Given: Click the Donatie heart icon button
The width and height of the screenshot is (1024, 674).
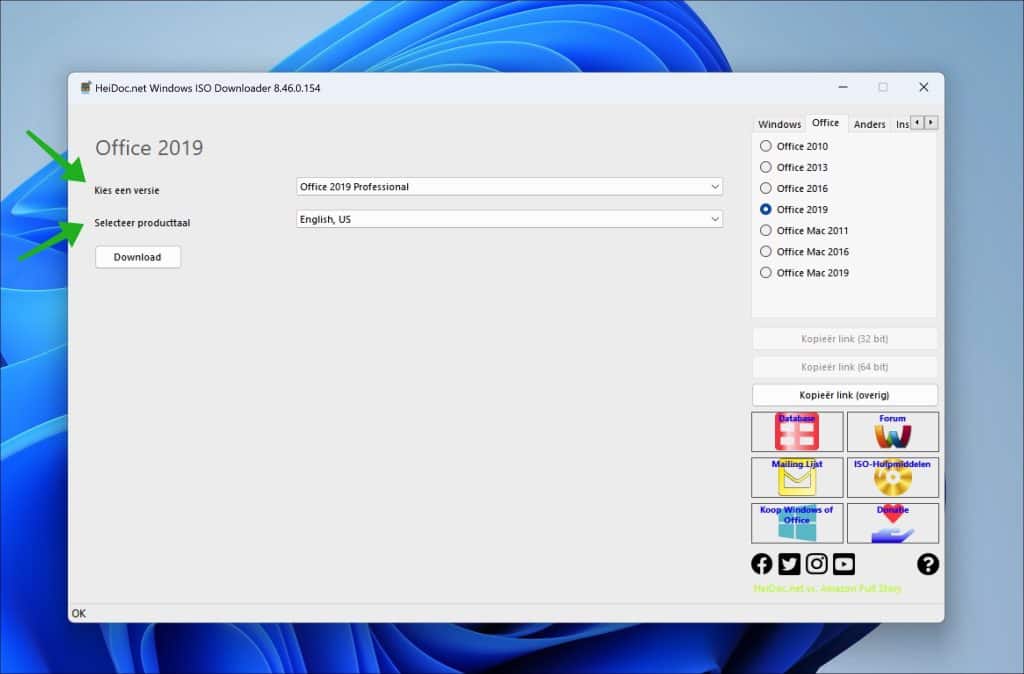Looking at the screenshot, I should (893, 523).
